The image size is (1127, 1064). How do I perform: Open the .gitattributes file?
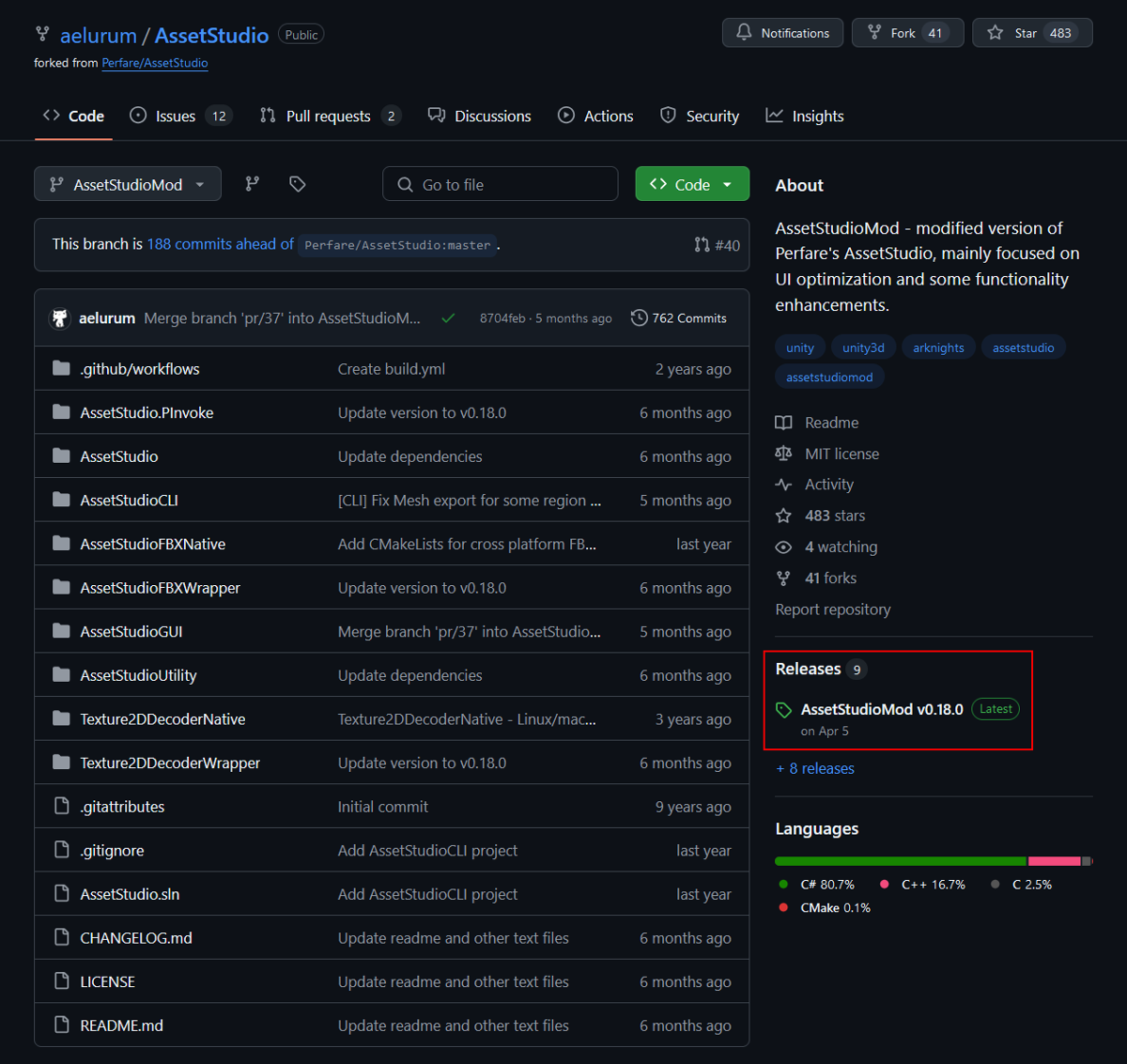tap(122, 807)
